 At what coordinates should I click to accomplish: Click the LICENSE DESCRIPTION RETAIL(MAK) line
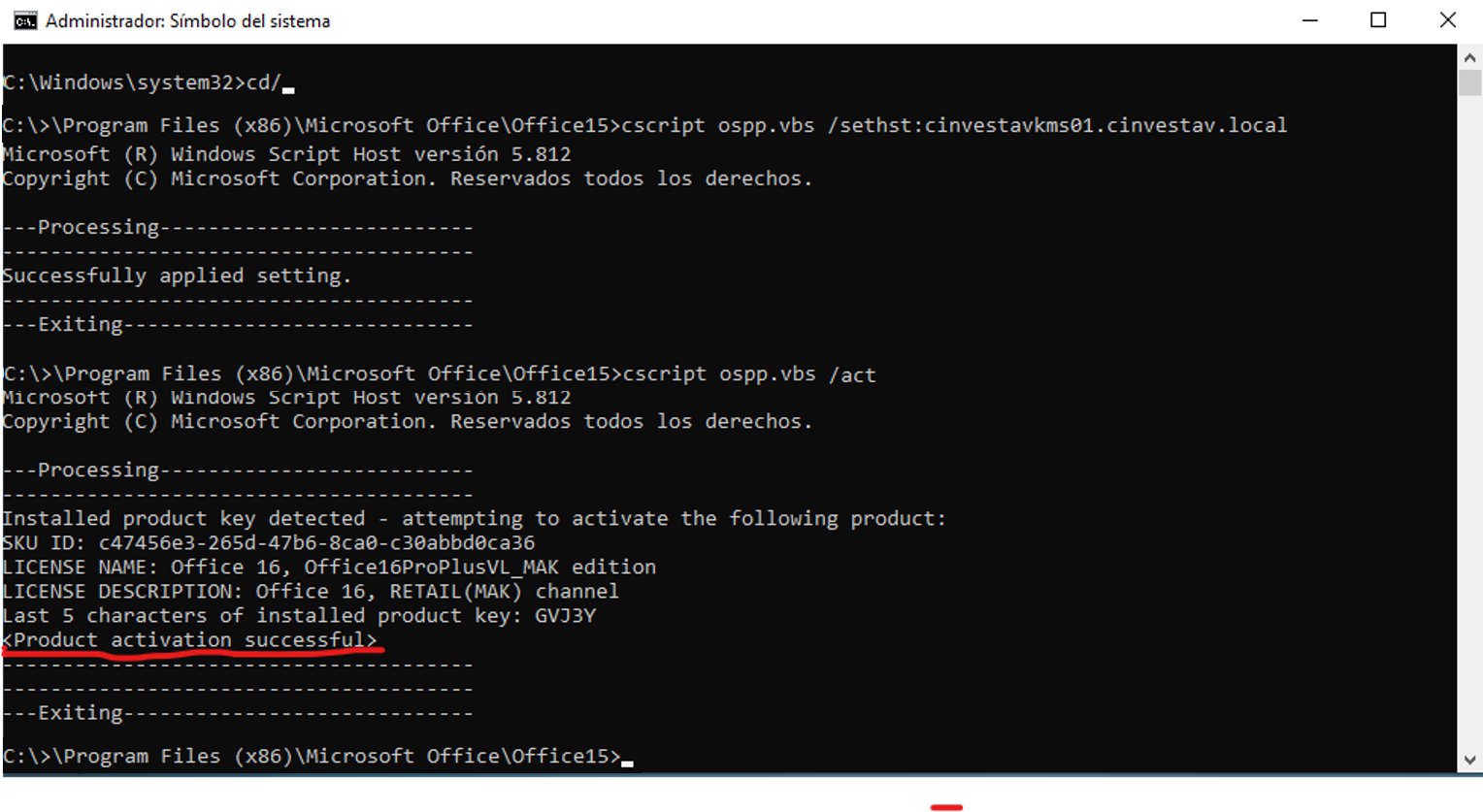click(x=310, y=592)
